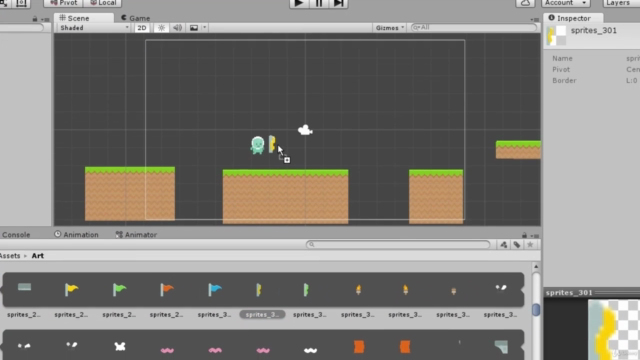
Task: Open the Project panel options menu
Action: point(535,236)
